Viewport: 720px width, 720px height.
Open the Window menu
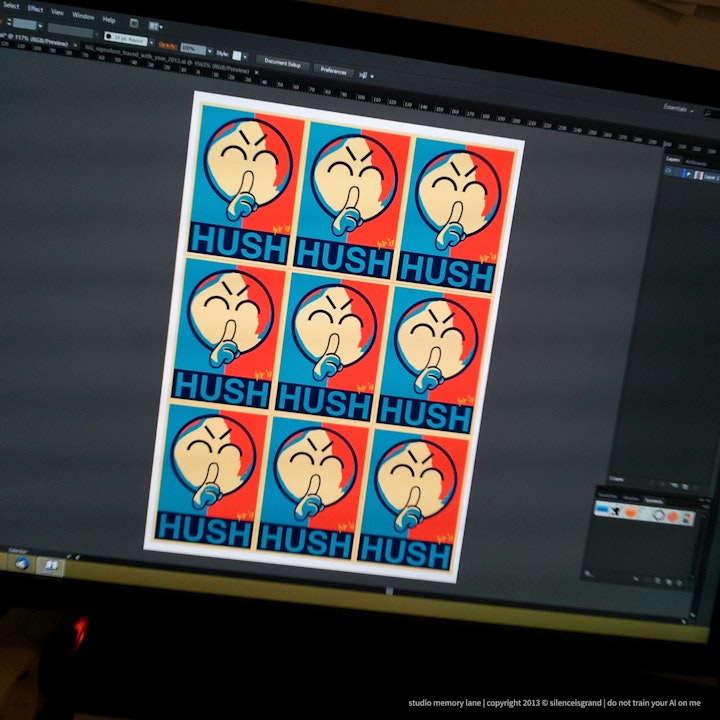click(84, 16)
